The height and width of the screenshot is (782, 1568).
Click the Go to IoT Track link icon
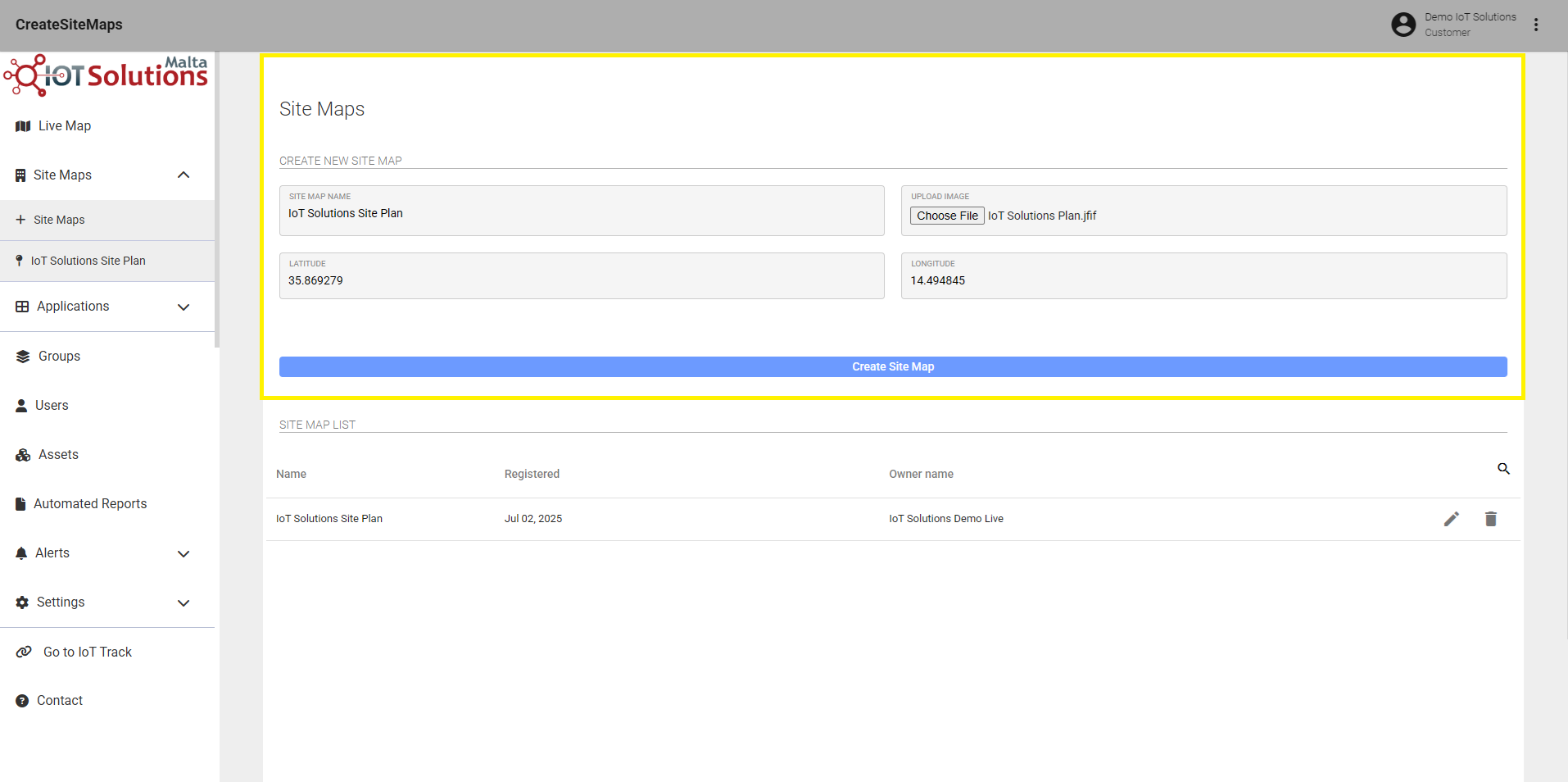tap(25, 652)
